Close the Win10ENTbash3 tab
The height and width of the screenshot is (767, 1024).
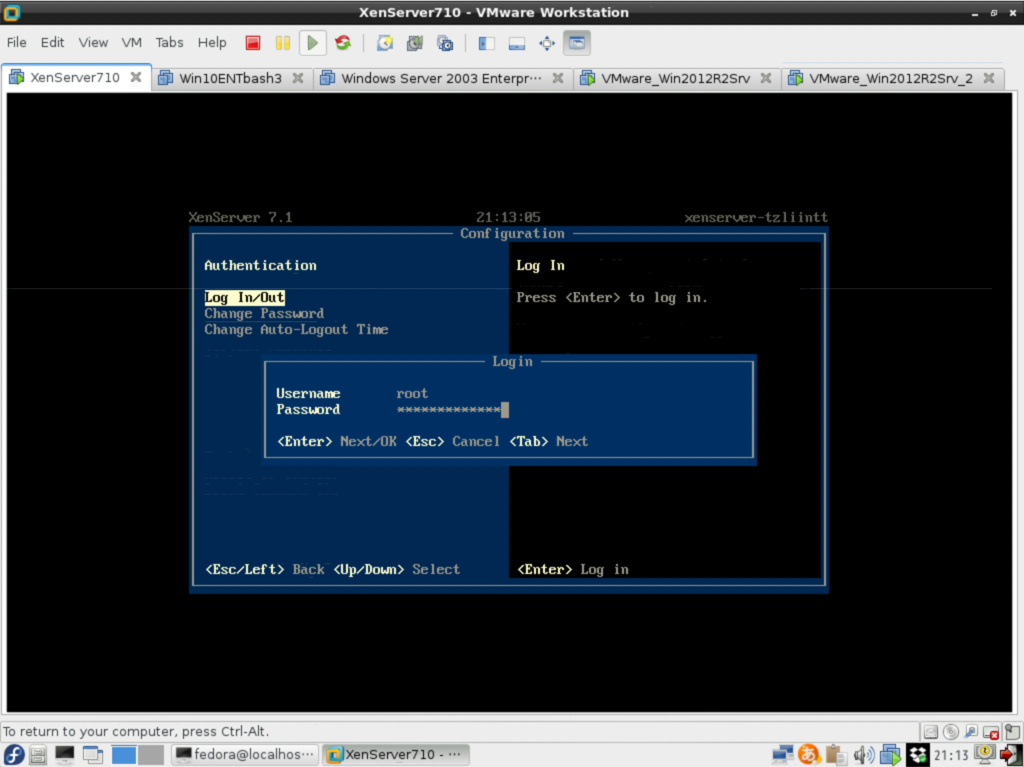click(x=298, y=78)
